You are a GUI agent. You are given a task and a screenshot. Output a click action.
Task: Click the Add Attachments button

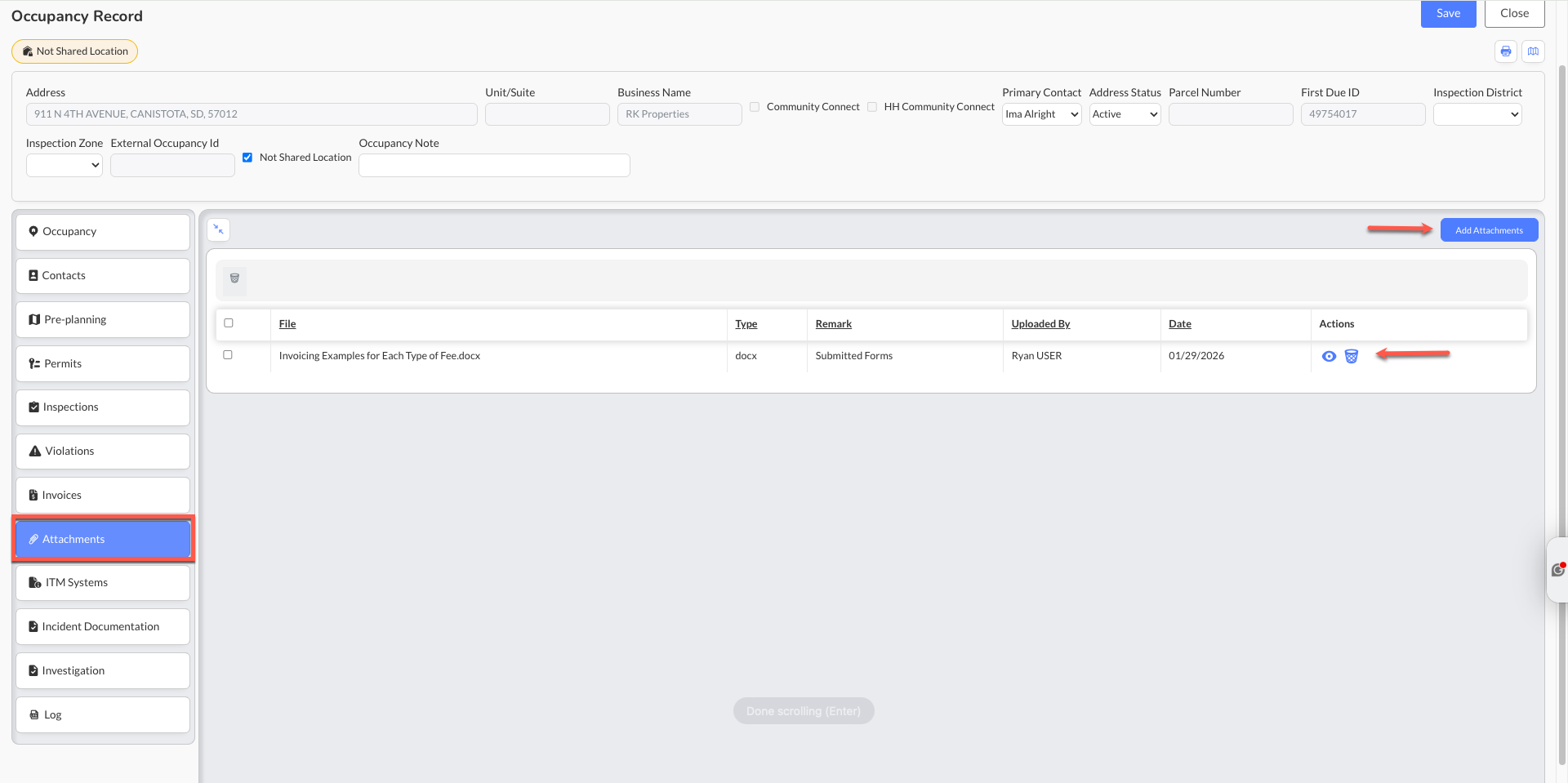point(1489,230)
